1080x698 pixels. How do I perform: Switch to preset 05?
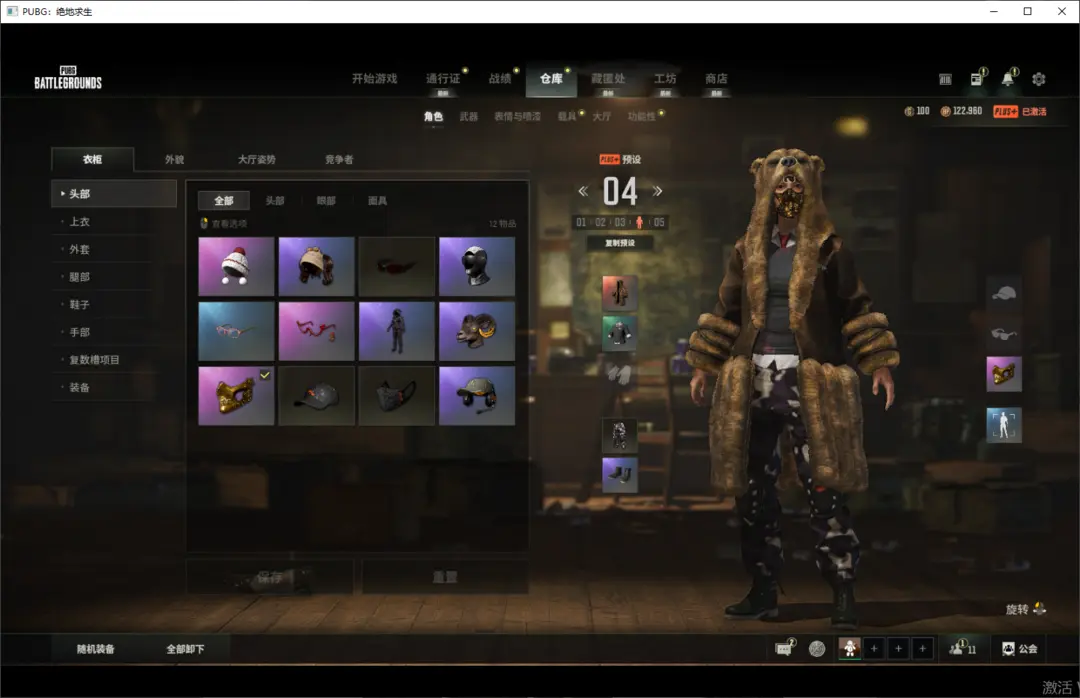point(659,223)
